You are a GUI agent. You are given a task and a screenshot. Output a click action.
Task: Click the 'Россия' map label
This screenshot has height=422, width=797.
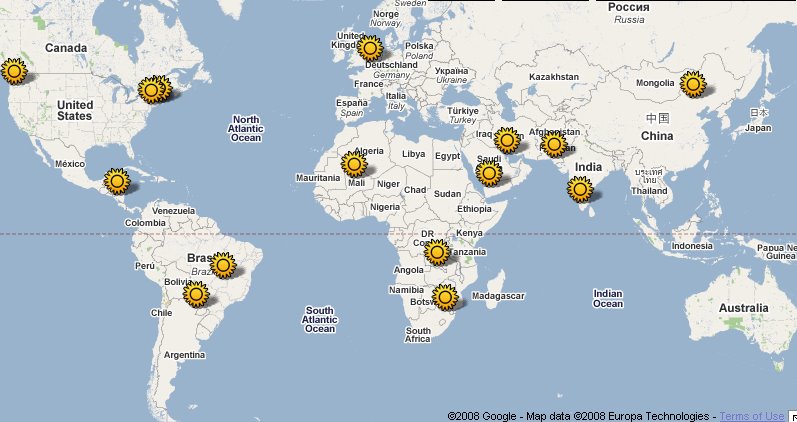629,8
